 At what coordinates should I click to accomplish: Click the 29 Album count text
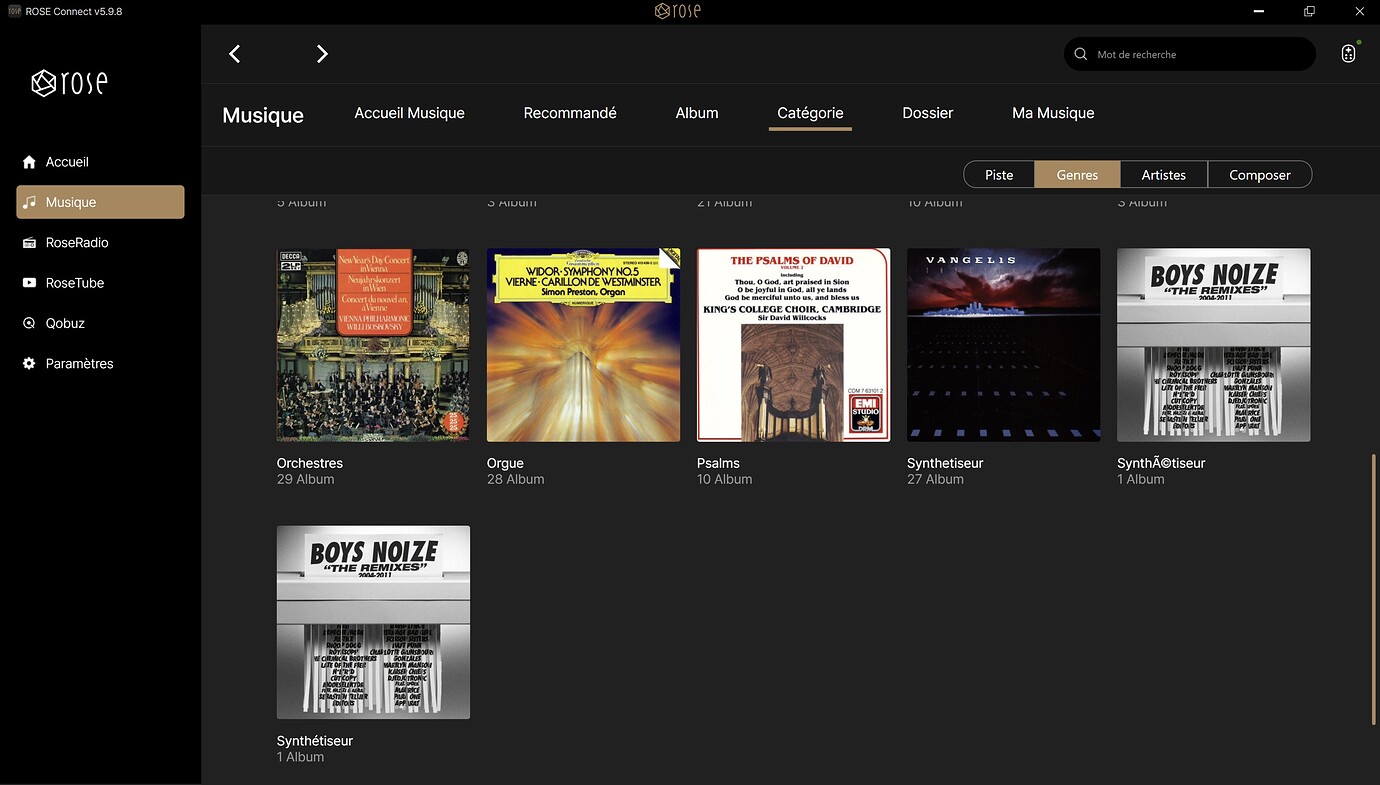tap(305, 479)
